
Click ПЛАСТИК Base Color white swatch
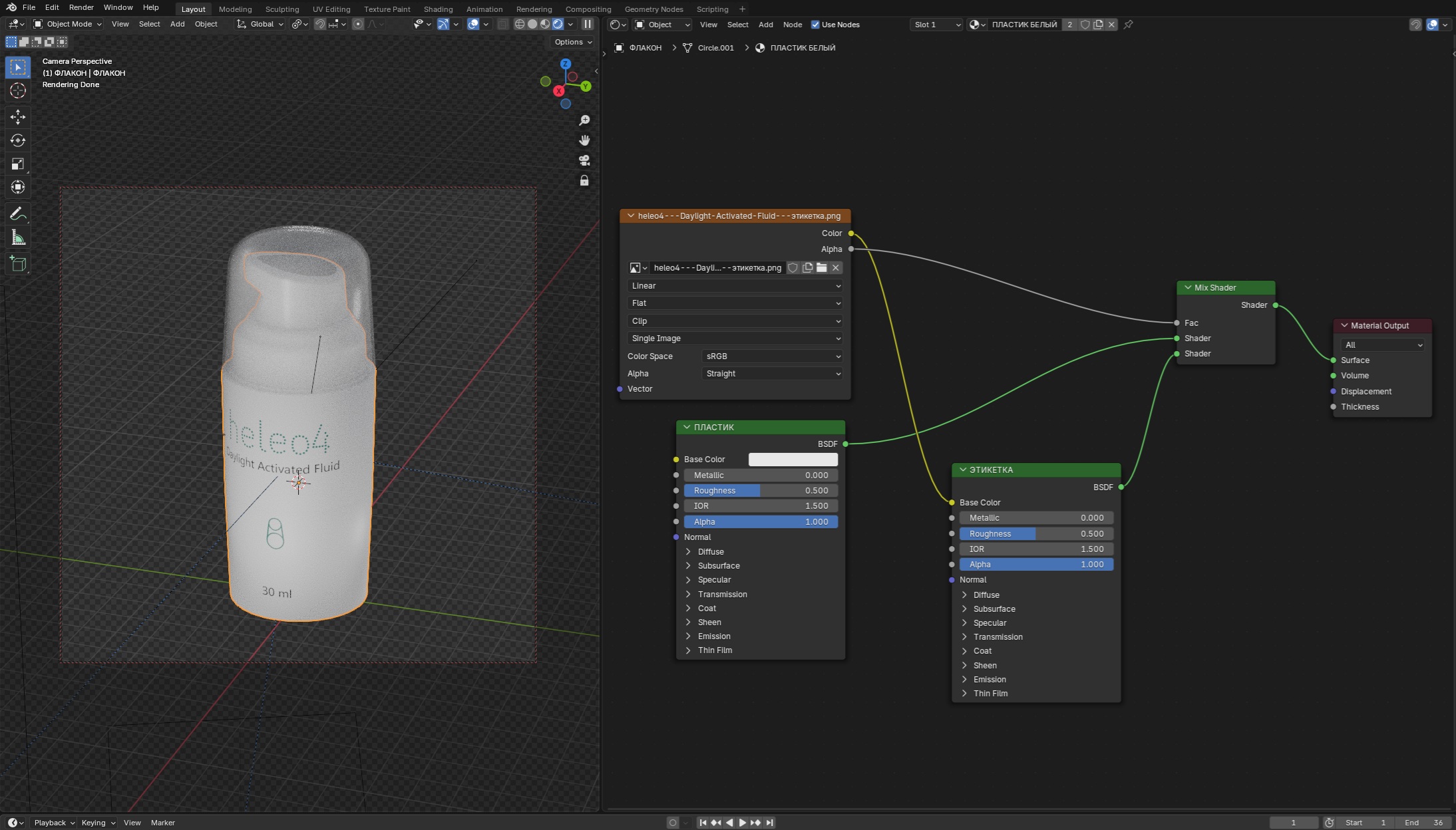[x=793, y=459]
